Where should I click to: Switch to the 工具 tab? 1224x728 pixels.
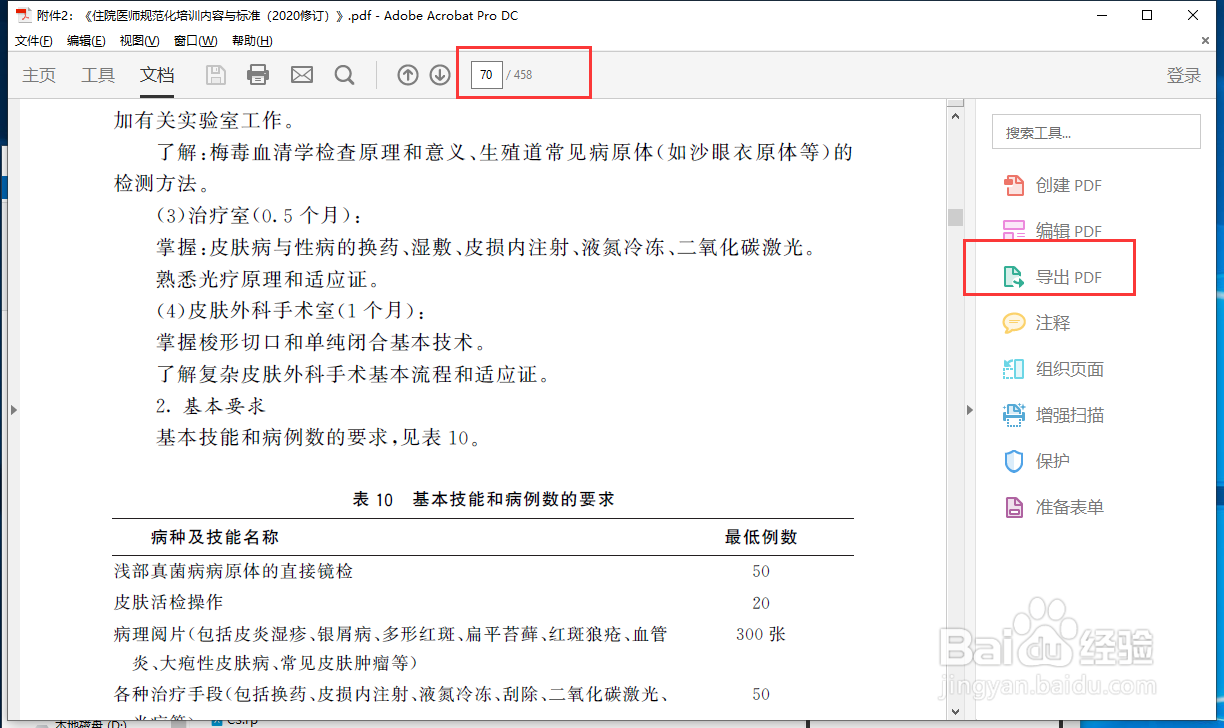pyautogui.click(x=98, y=75)
